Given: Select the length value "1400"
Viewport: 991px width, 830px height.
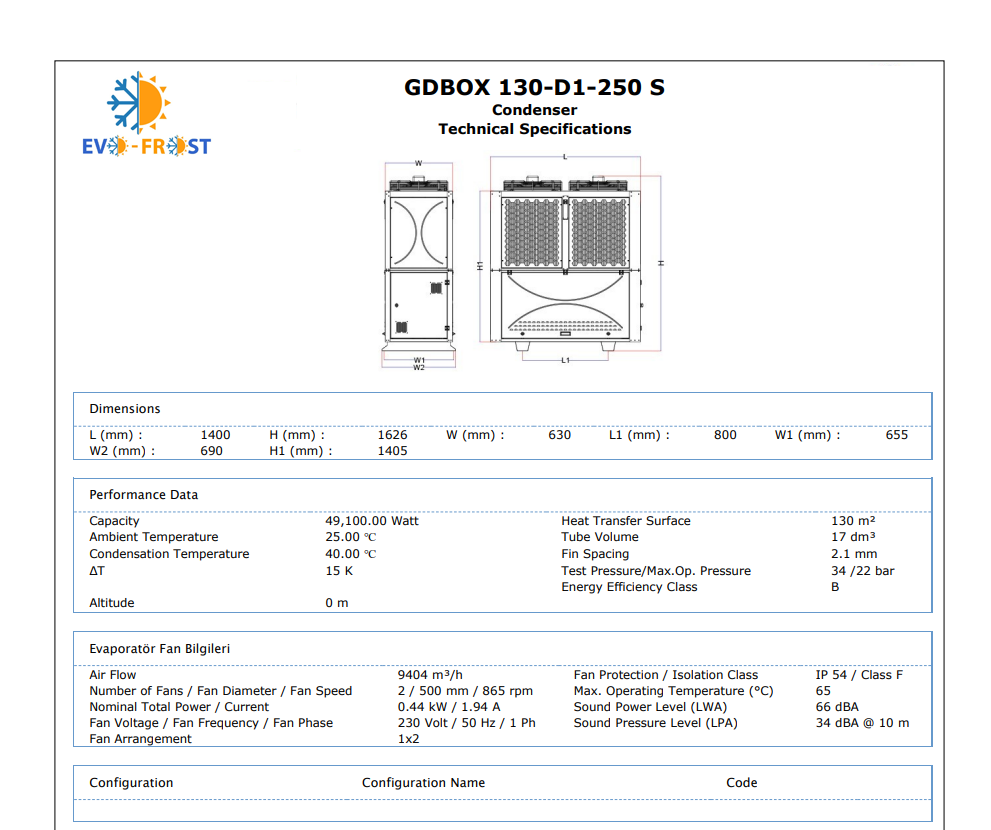Looking at the screenshot, I should [216, 435].
